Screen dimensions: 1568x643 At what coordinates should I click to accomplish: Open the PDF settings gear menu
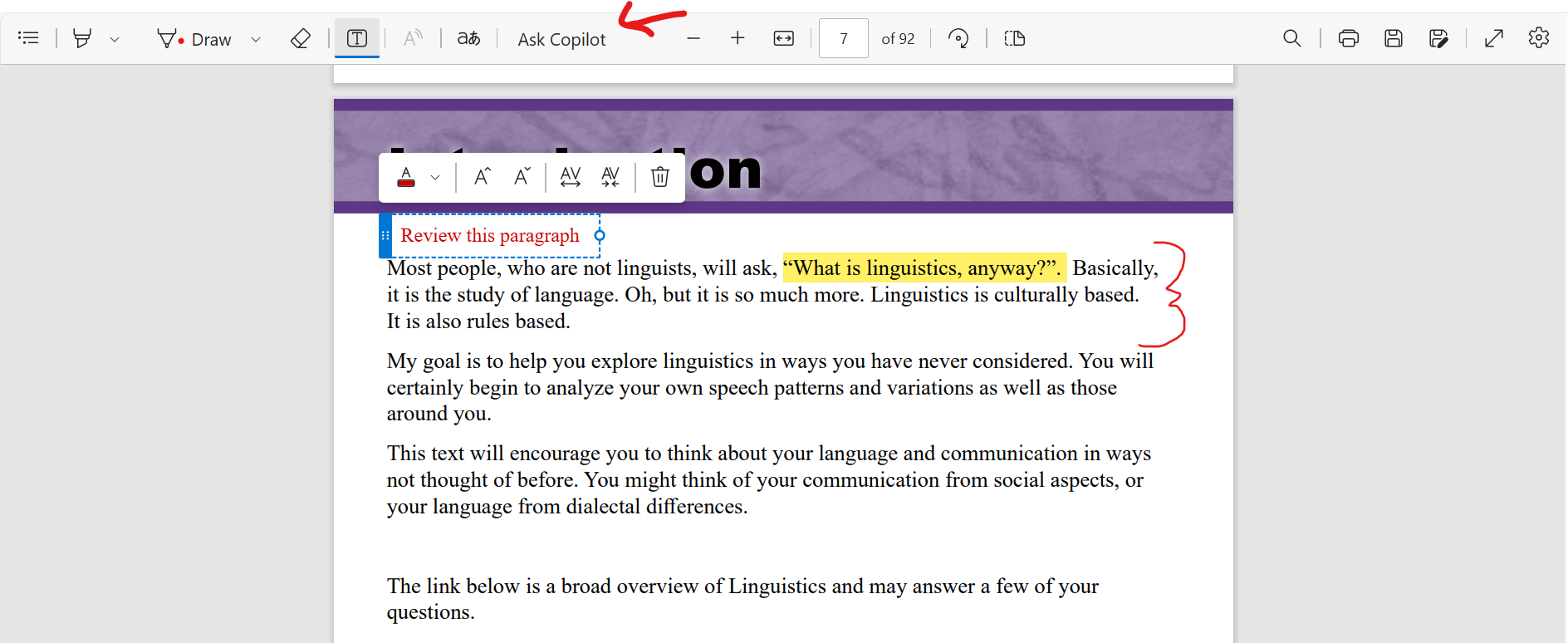pyautogui.click(x=1538, y=38)
